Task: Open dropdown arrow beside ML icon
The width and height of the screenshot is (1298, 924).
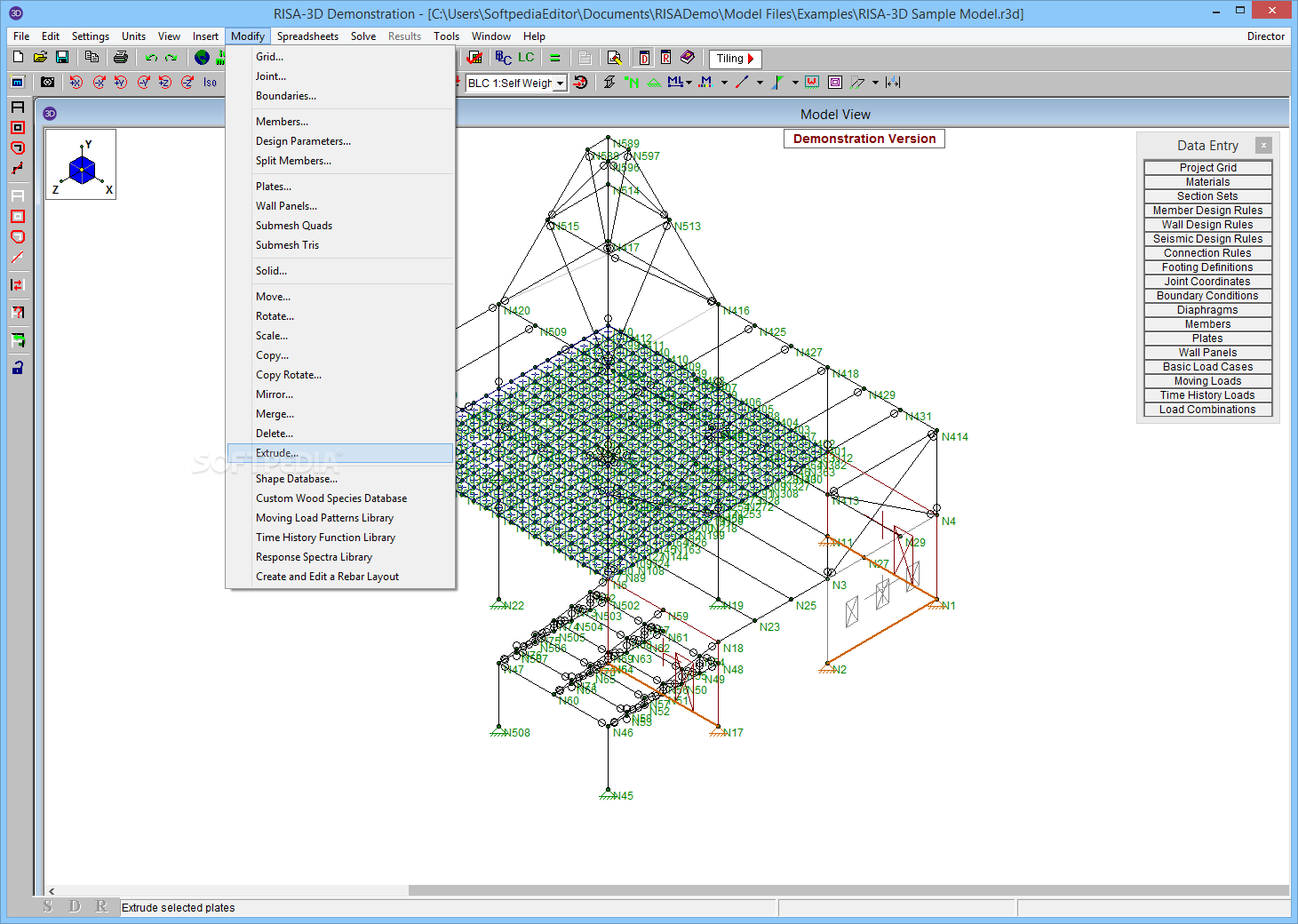Action: pos(689,83)
